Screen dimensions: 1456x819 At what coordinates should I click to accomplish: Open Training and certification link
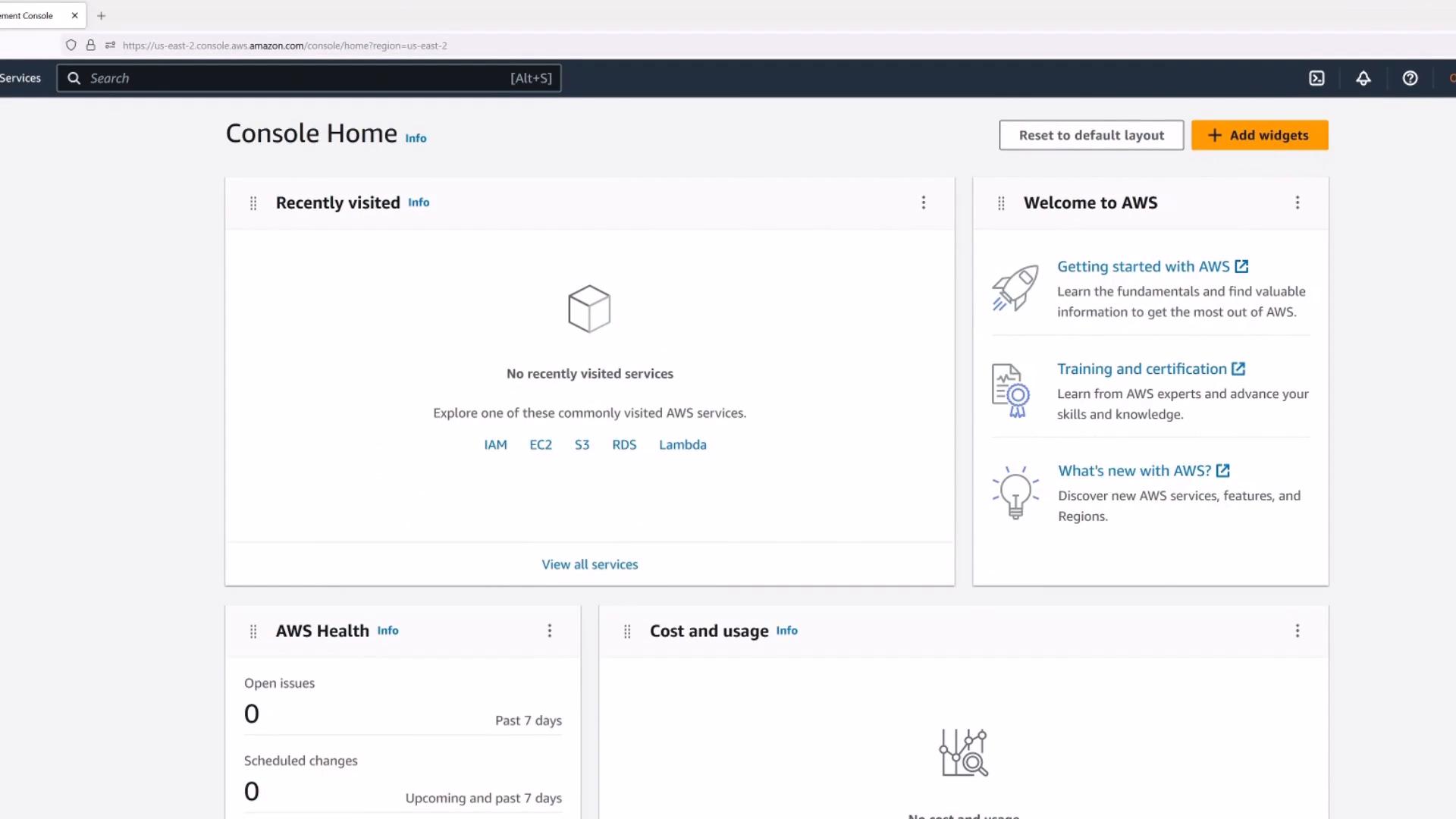click(x=1151, y=369)
